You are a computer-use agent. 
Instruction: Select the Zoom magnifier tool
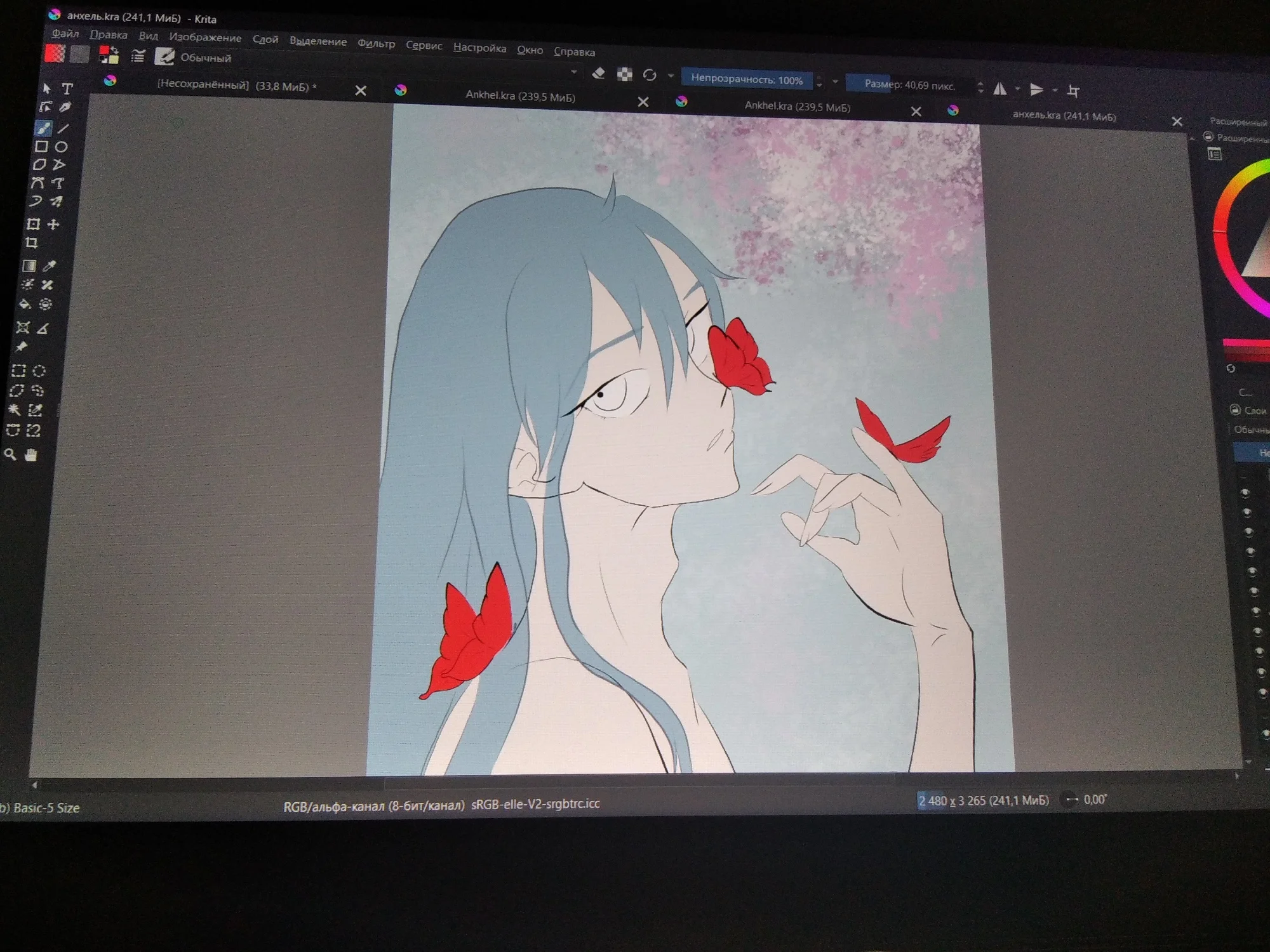coord(10,454)
